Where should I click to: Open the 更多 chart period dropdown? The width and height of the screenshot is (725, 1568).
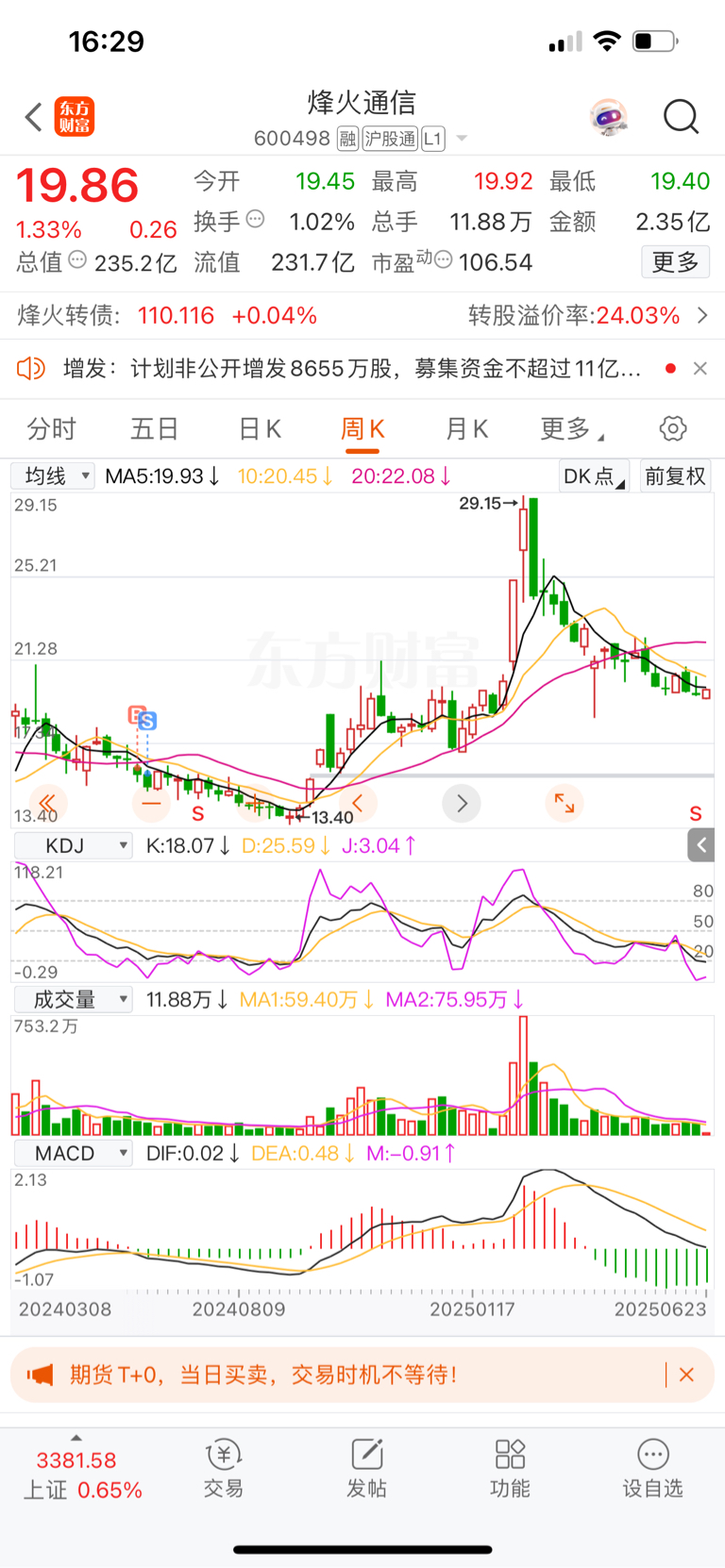[571, 429]
